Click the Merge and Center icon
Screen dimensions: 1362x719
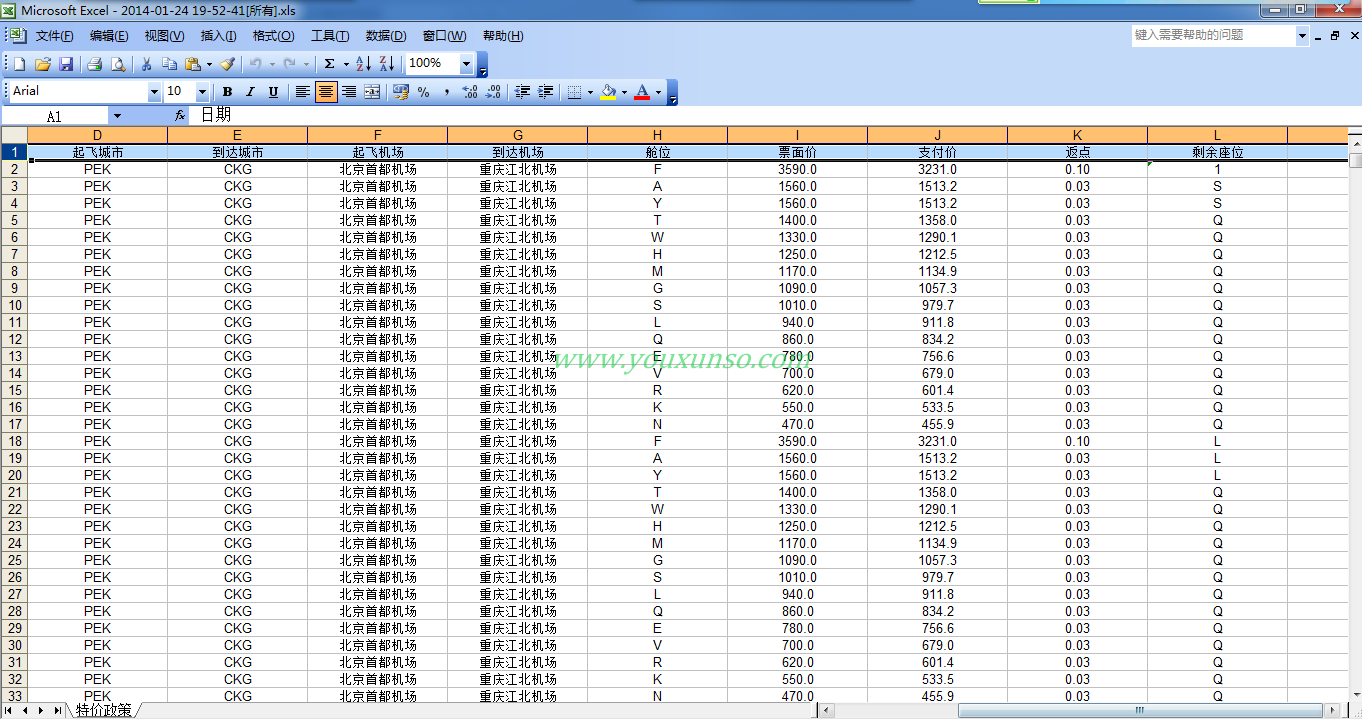(372, 92)
